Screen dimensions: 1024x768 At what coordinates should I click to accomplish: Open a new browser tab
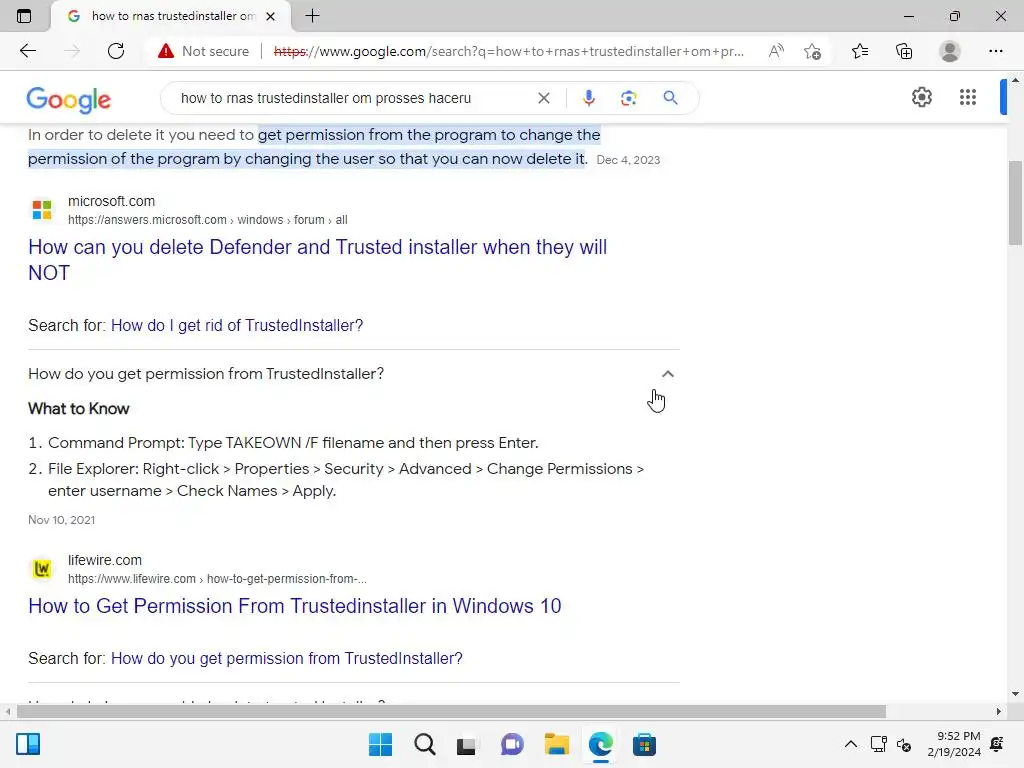pyautogui.click(x=313, y=16)
